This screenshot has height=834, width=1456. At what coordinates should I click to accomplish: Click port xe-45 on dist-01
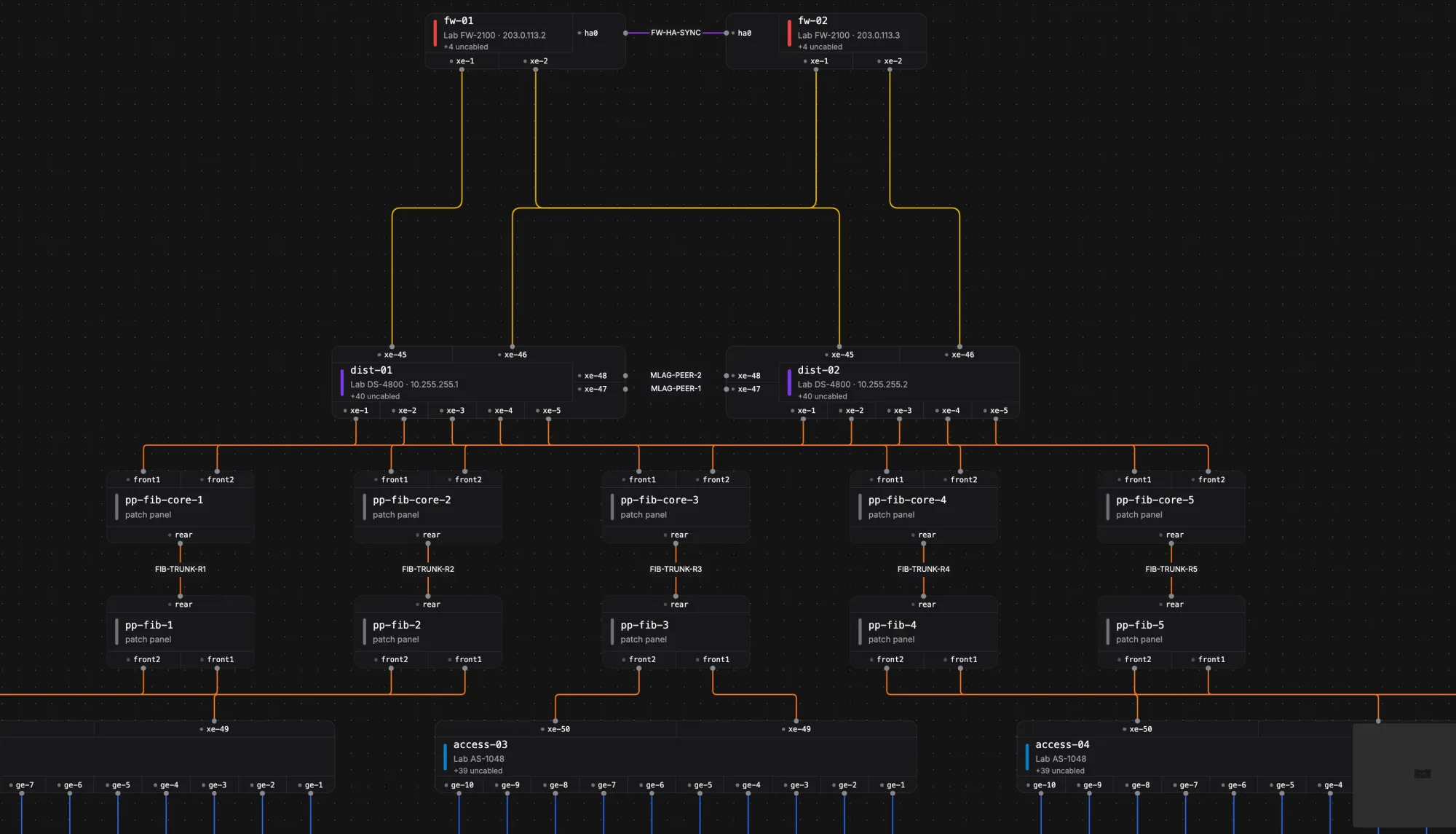(x=392, y=355)
